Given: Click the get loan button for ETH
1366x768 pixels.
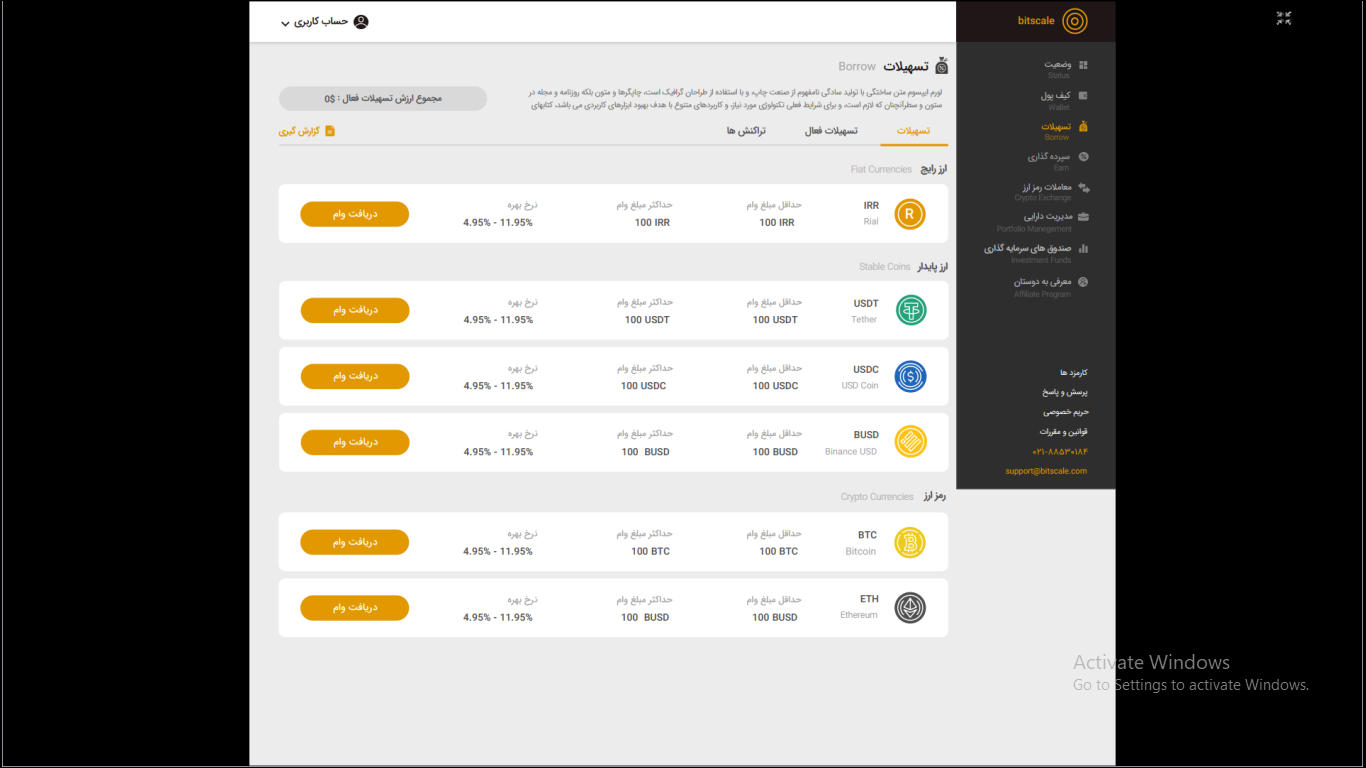Looking at the screenshot, I should pyautogui.click(x=355, y=608).
